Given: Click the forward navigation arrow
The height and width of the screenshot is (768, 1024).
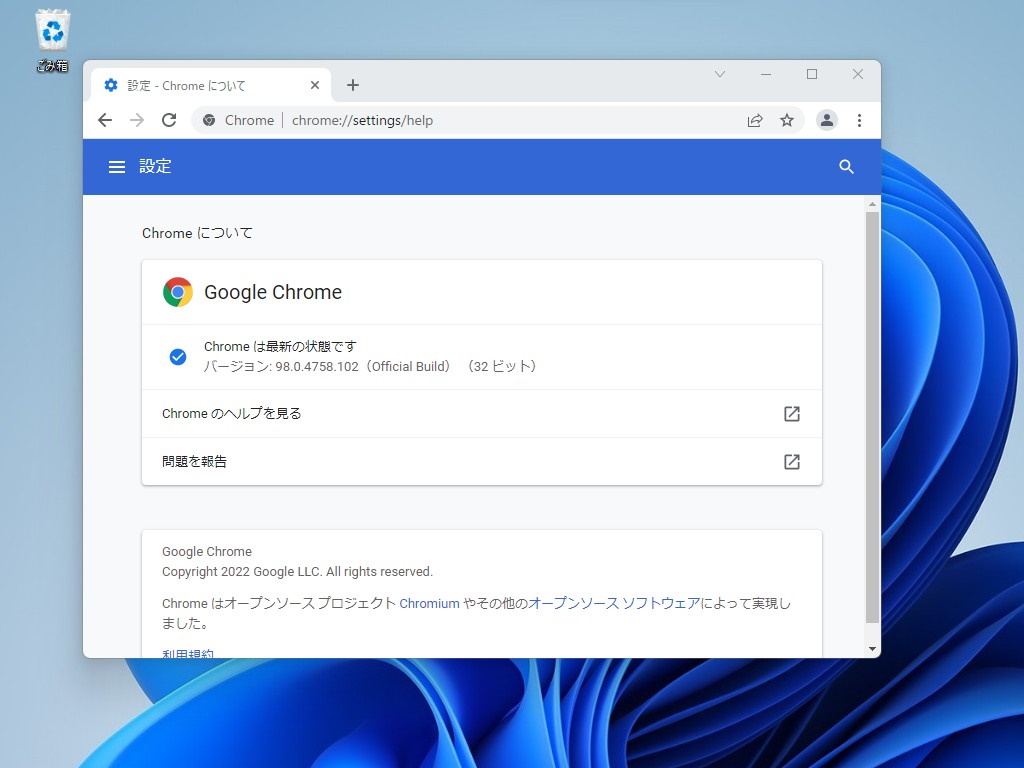Looking at the screenshot, I should [x=137, y=119].
